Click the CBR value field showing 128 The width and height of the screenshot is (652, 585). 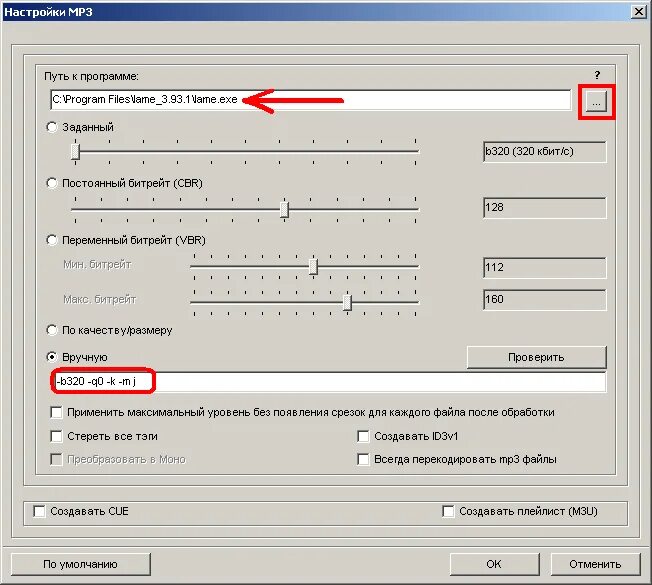tap(545, 207)
